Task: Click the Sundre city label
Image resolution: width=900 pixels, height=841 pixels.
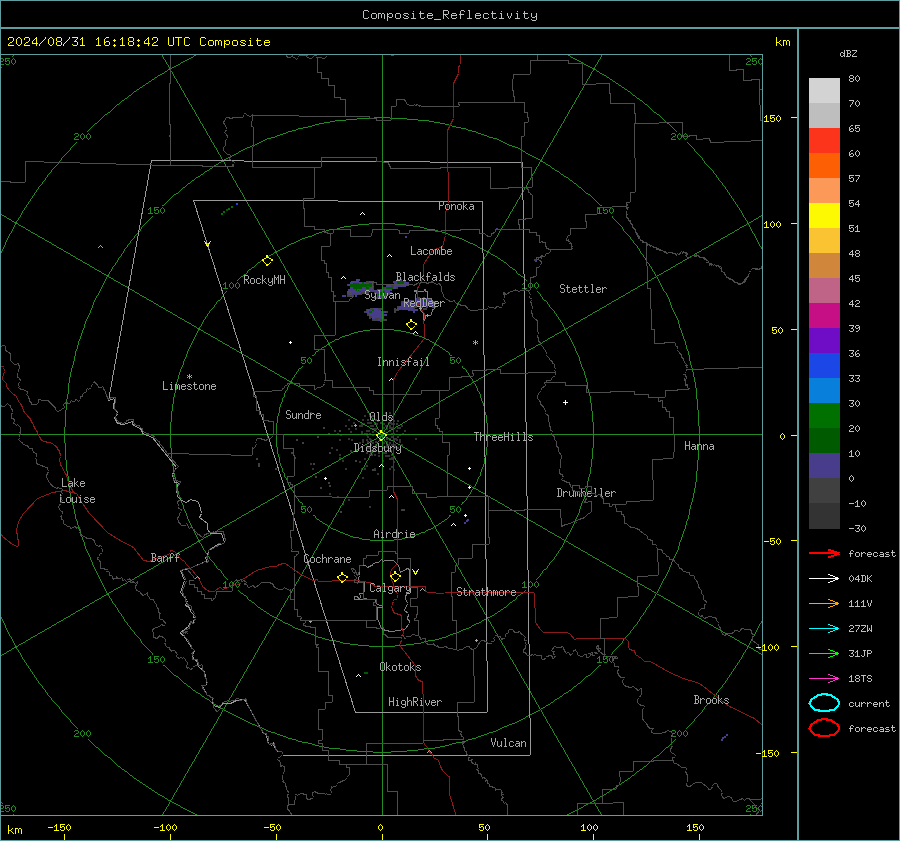Action: click(x=303, y=415)
